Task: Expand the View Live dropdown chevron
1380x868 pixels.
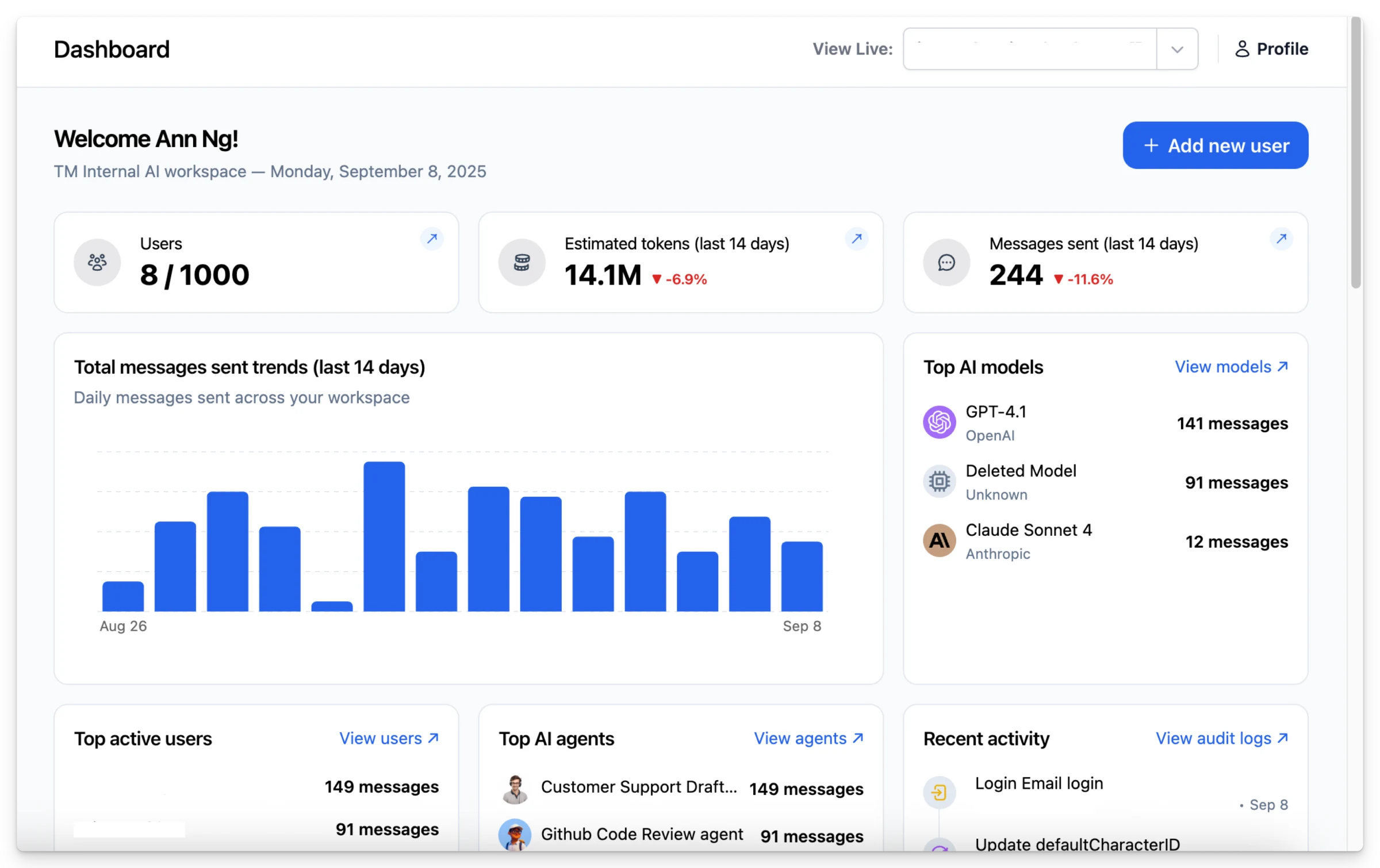Action: 1177,49
